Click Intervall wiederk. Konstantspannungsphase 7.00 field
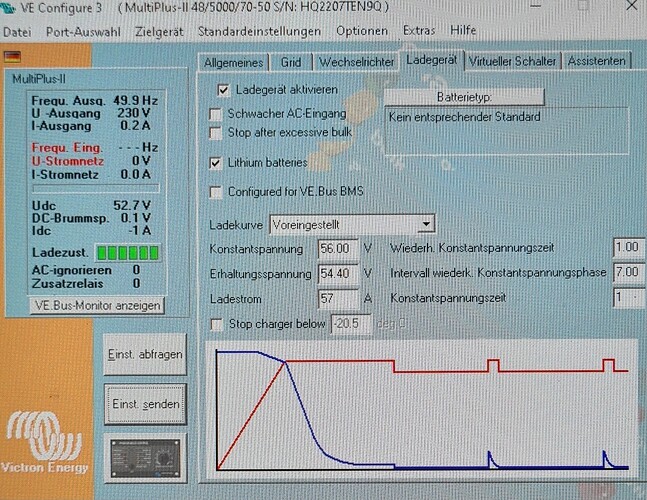647x500 pixels. [x=628, y=272]
